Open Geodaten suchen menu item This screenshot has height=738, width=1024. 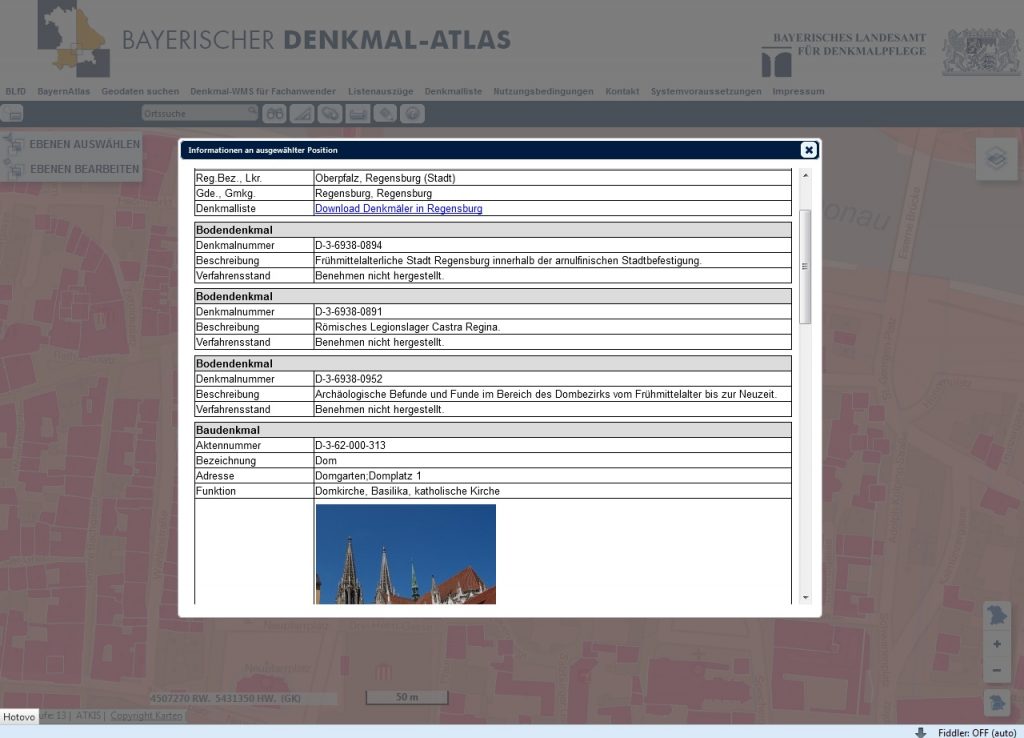point(140,91)
